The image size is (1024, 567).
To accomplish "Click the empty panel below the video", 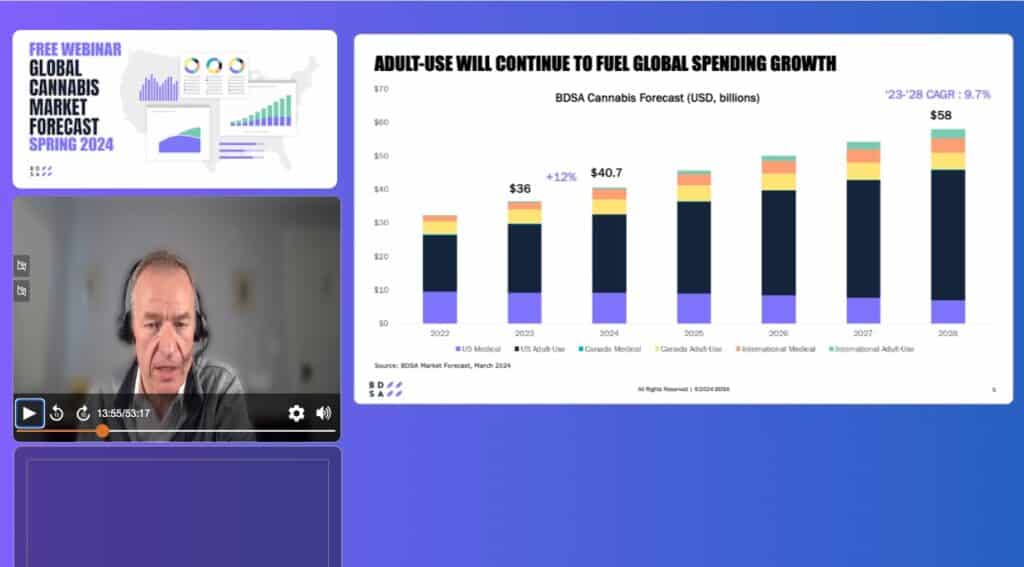I will click(x=178, y=507).
